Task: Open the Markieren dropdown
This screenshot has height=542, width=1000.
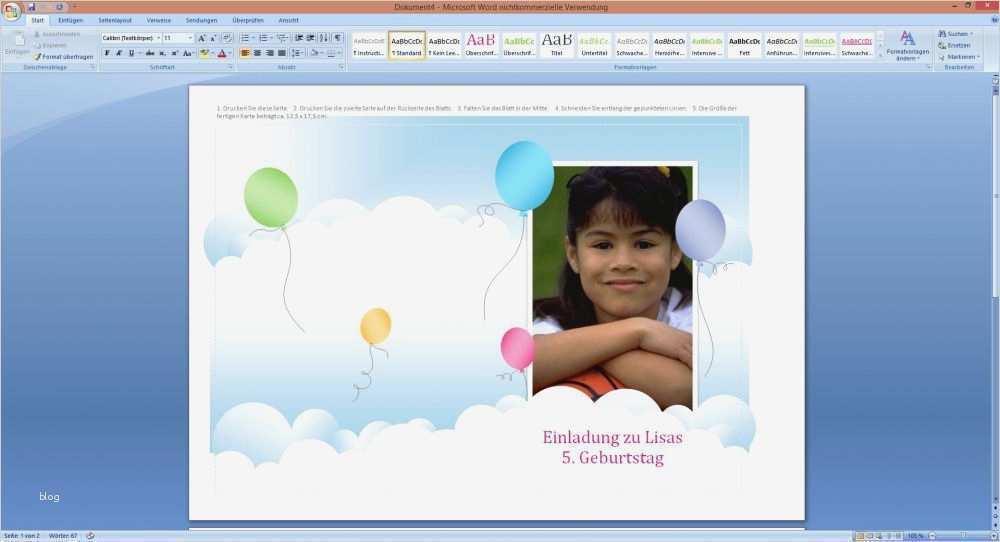Action: point(959,57)
